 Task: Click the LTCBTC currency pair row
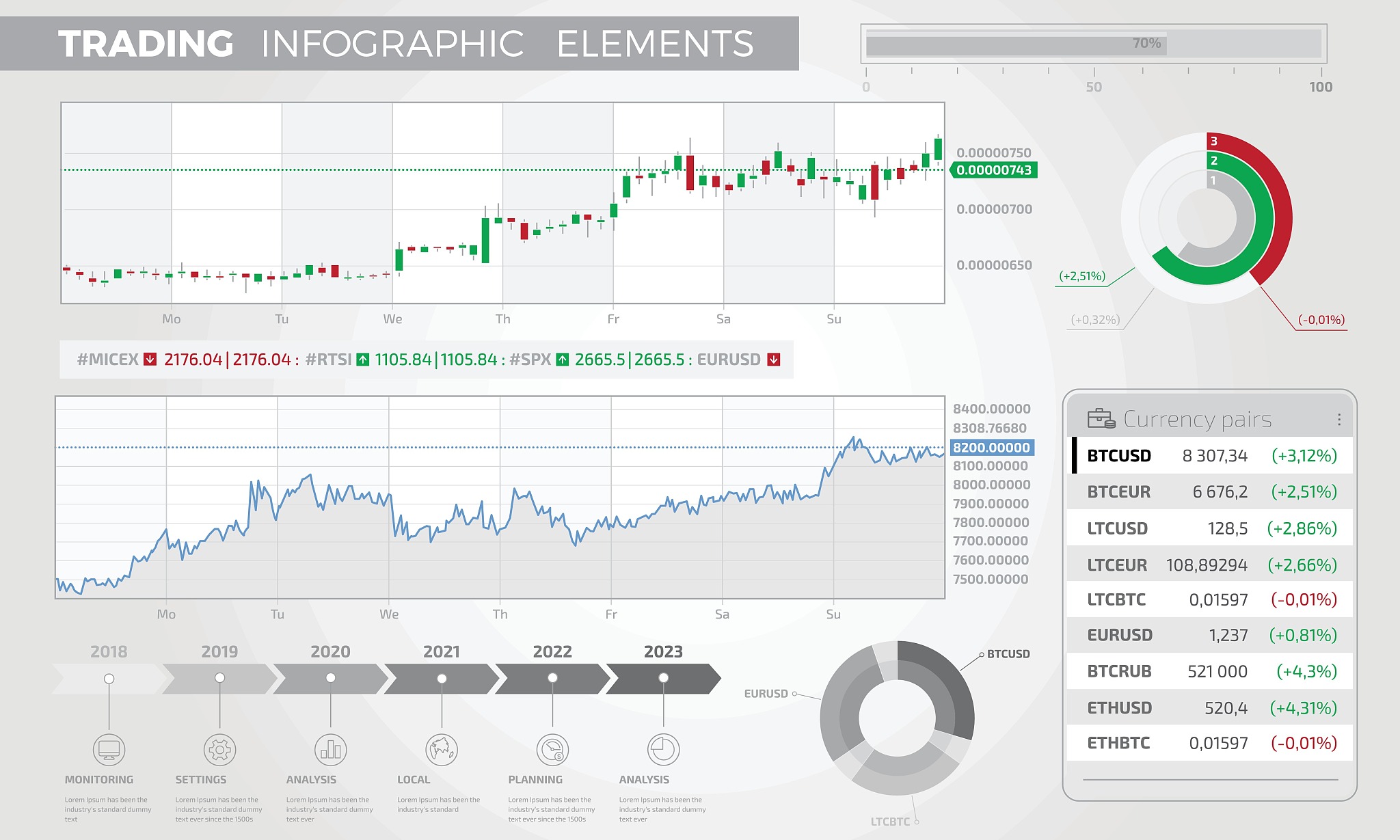1210,599
